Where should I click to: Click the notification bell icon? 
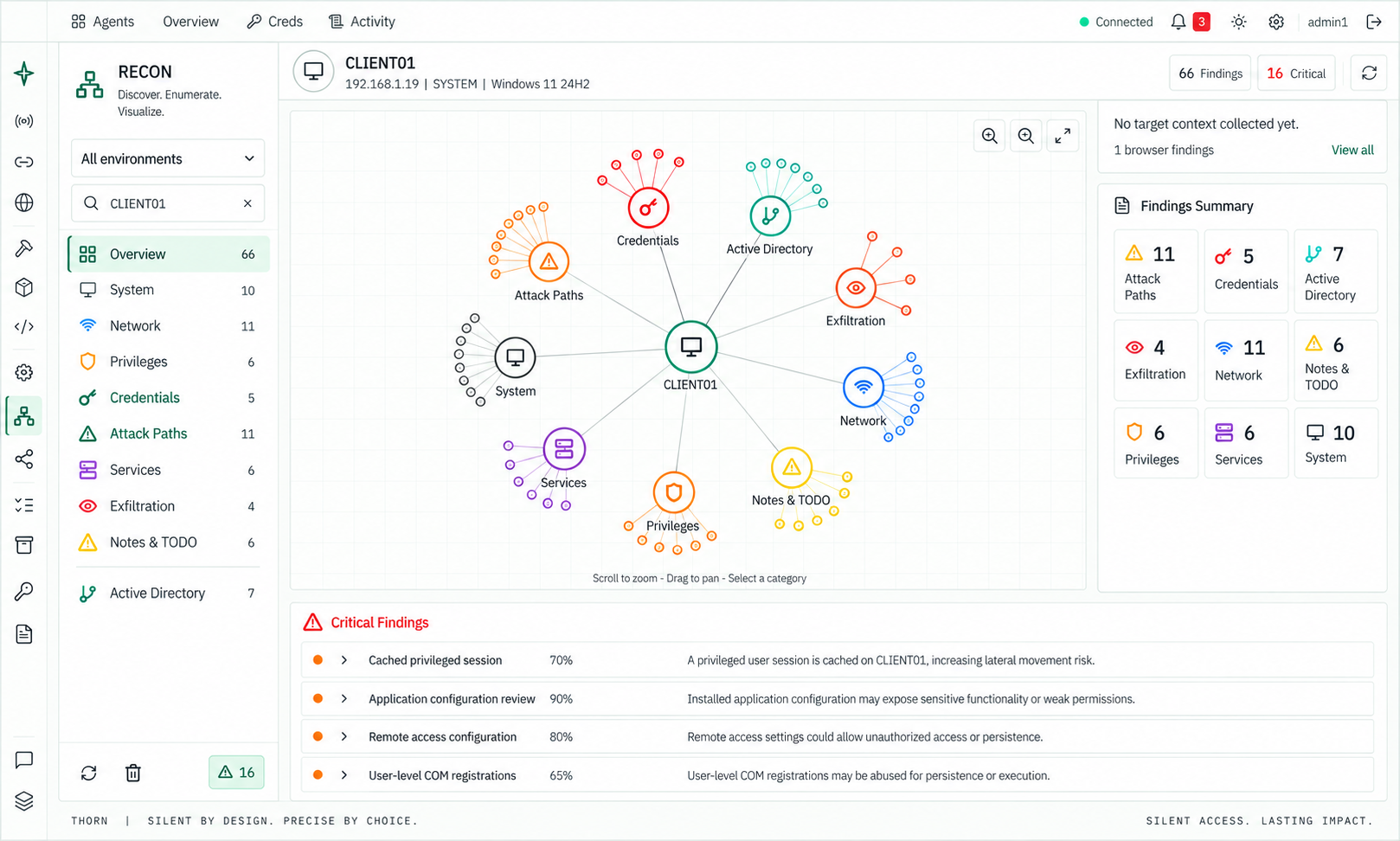[x=1178, y=22]
